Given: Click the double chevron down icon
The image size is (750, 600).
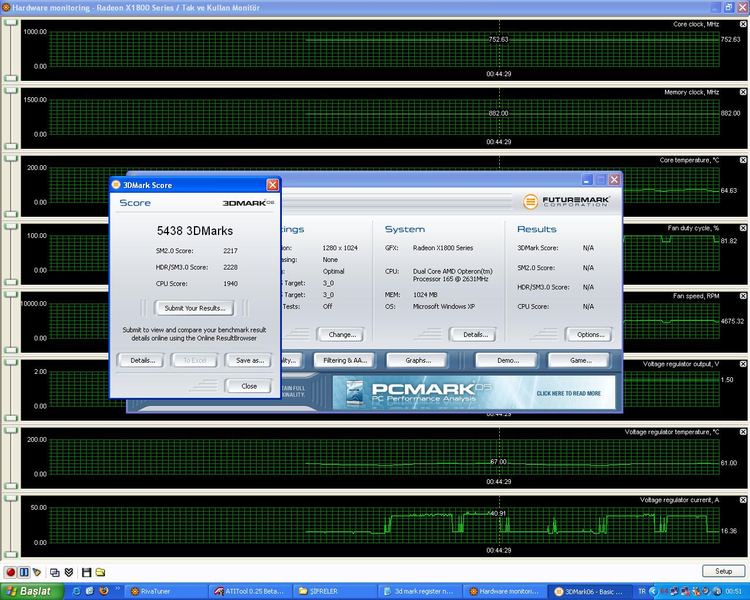Looking at the screenshot, I should pos(68,572).
